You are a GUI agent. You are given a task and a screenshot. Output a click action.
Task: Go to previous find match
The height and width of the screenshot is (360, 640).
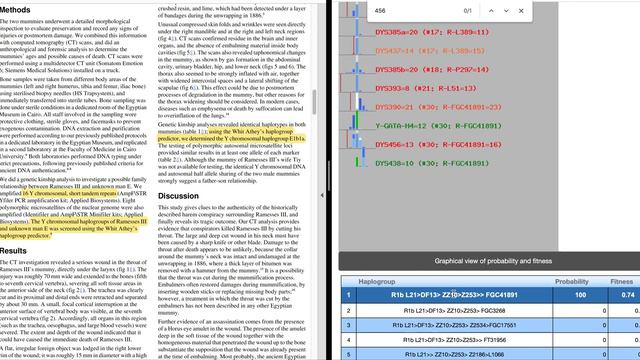pos(491,11)
